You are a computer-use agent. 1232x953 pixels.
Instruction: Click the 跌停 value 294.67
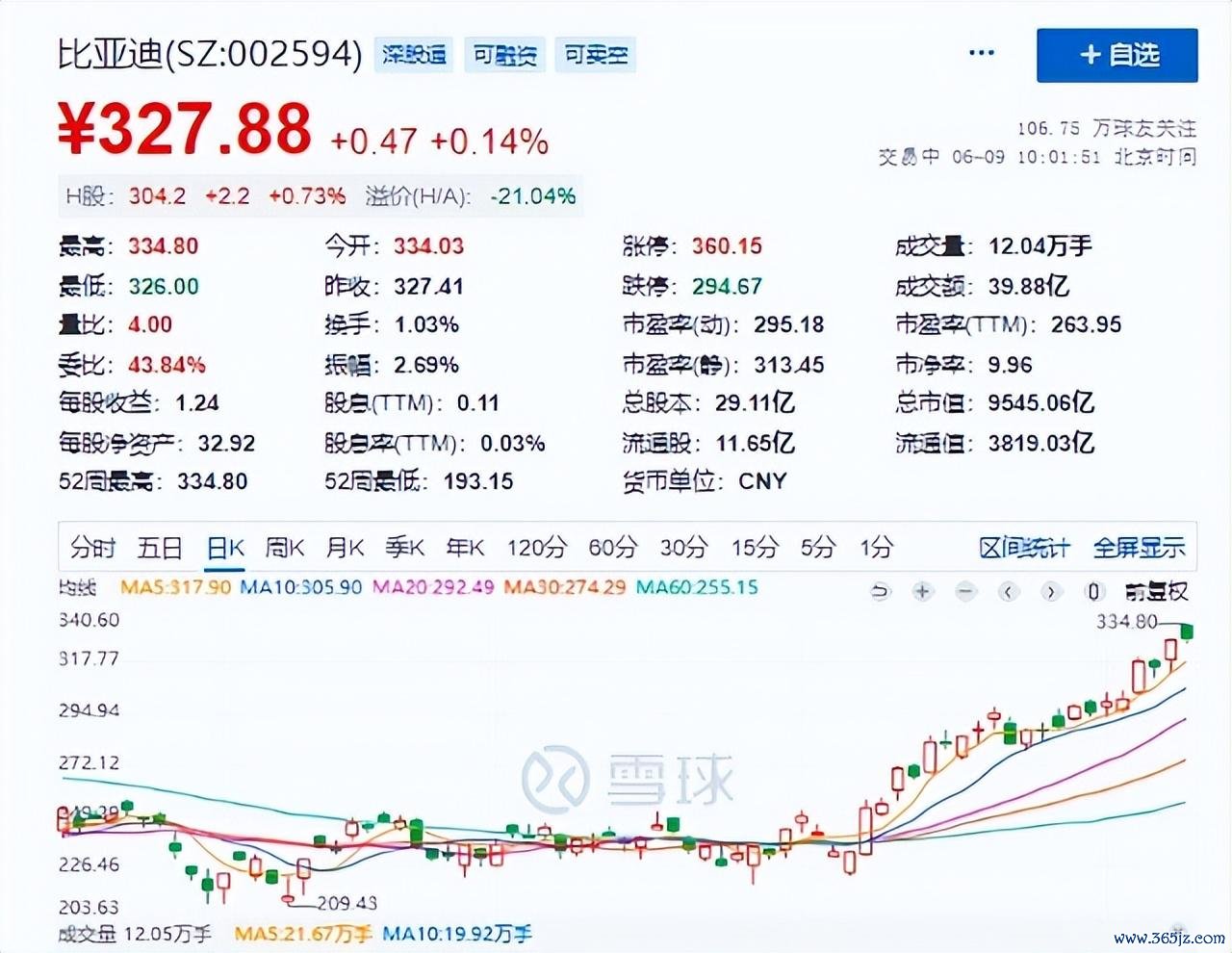click(x=727, y=286)
